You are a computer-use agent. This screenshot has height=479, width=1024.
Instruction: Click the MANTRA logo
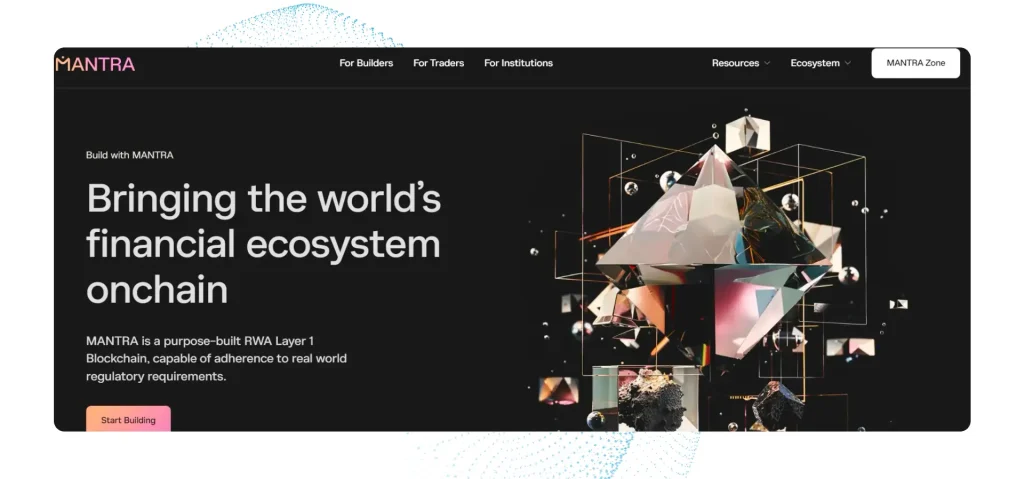pos(95,63)
